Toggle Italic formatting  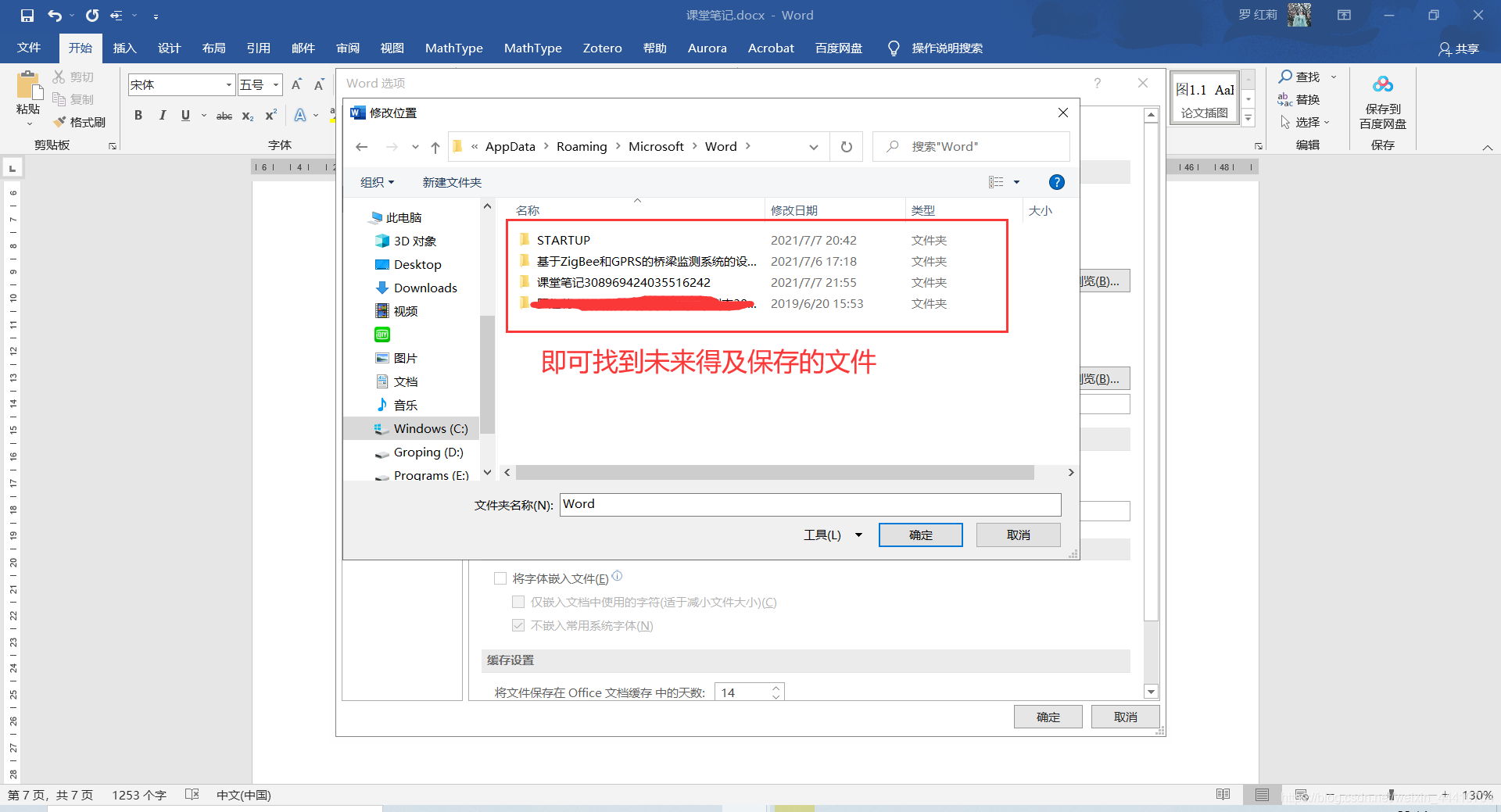tap(162, 116)
